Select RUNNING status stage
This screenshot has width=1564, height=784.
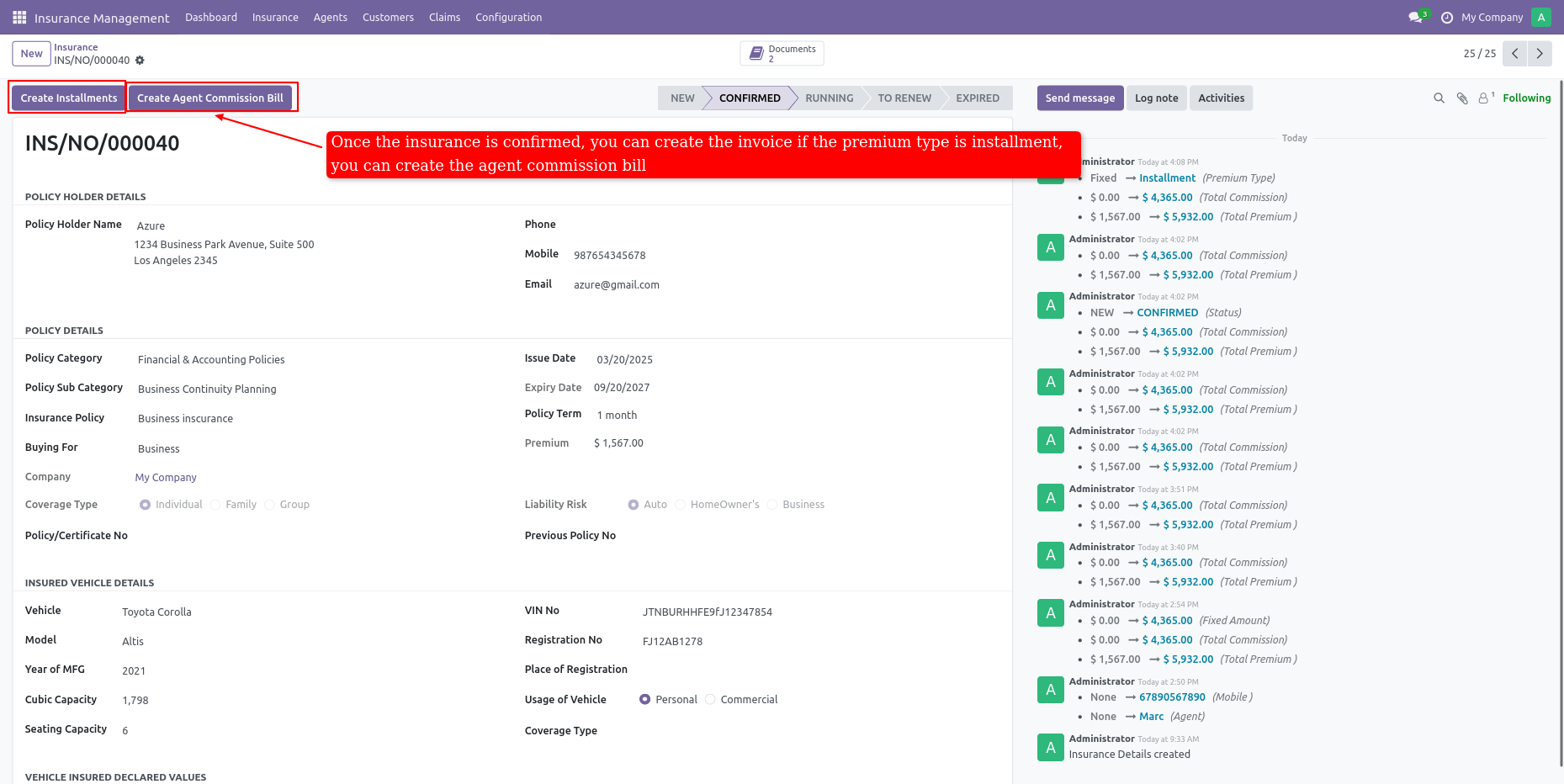click(x=829, y=98)
